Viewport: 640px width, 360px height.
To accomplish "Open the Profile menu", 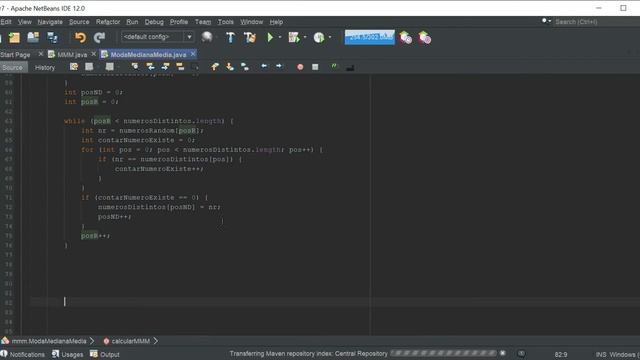I will tap(179, 22).
